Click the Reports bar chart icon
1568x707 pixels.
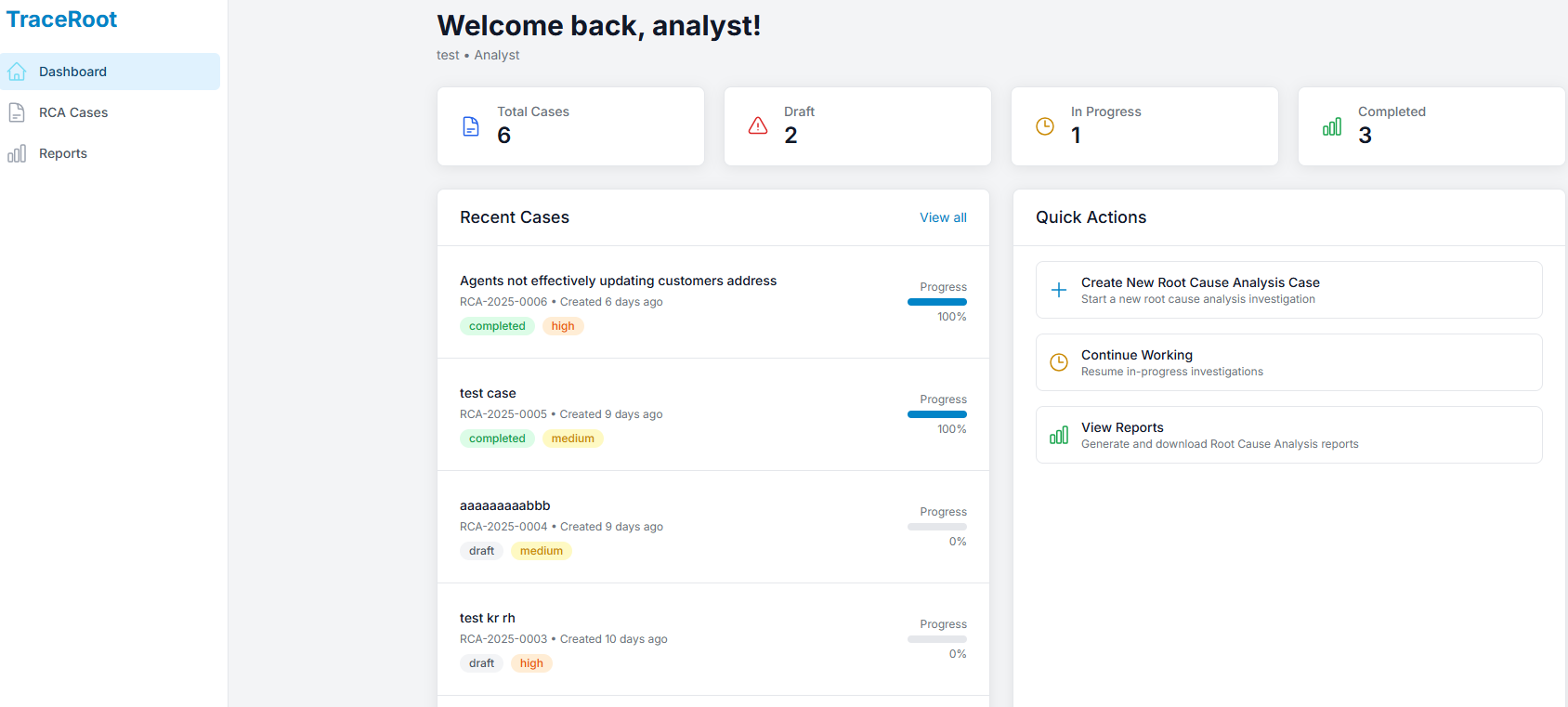(x=17, y=153)
